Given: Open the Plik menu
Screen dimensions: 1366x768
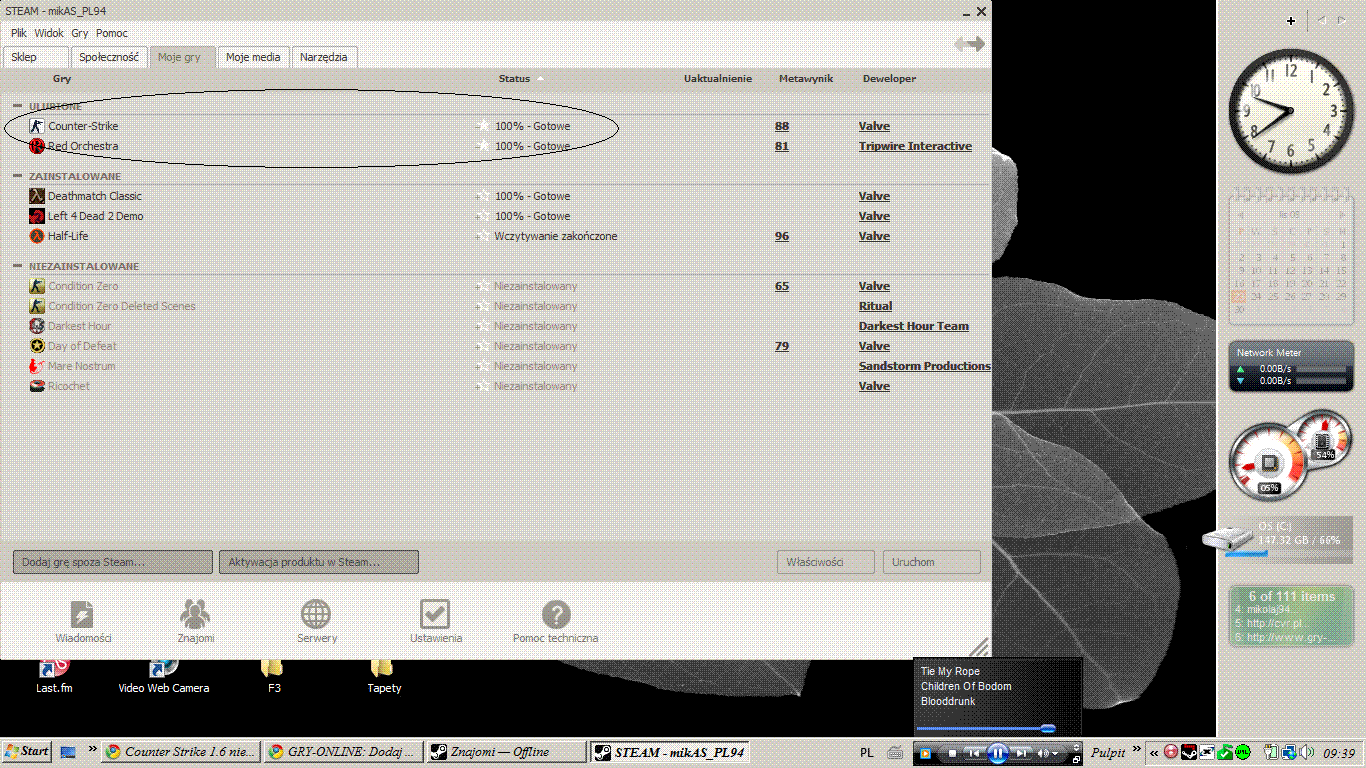Looking at the screenshot, I should [x=19, y=33].
